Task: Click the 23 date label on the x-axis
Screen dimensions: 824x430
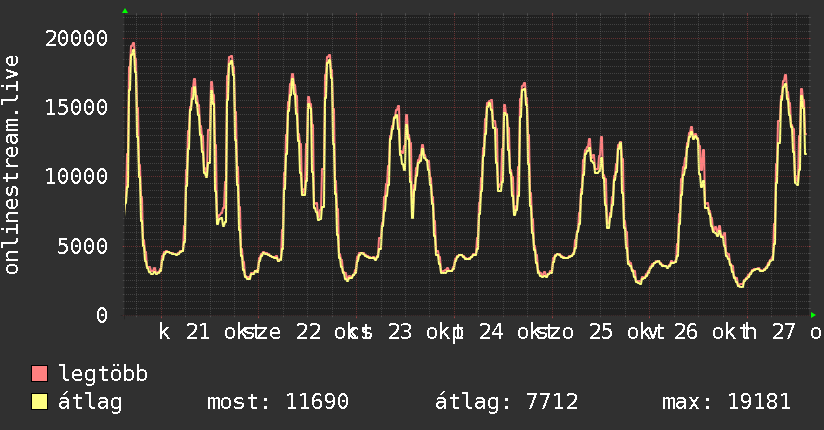Action: [400, 332]
